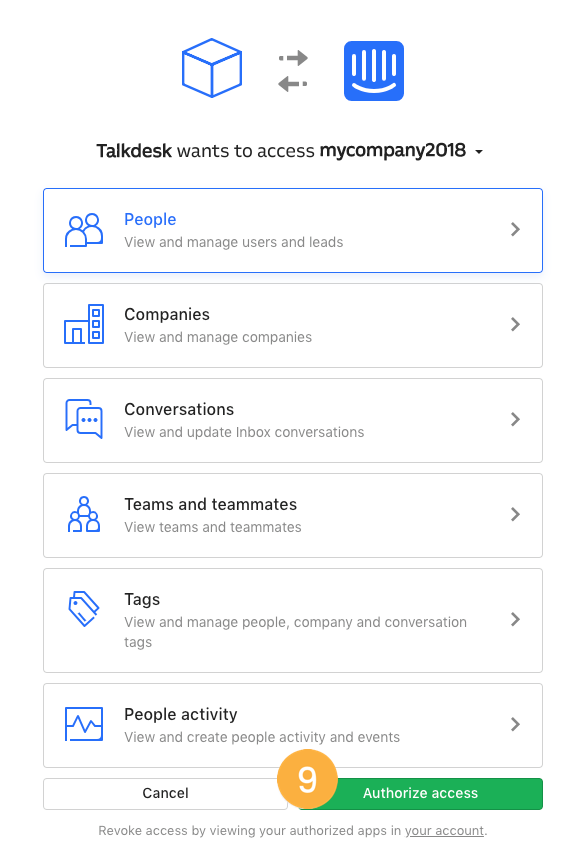Click the Teams and teammates group icon
Viewport: 575px width, 853px height.
[x=84, y=514]
